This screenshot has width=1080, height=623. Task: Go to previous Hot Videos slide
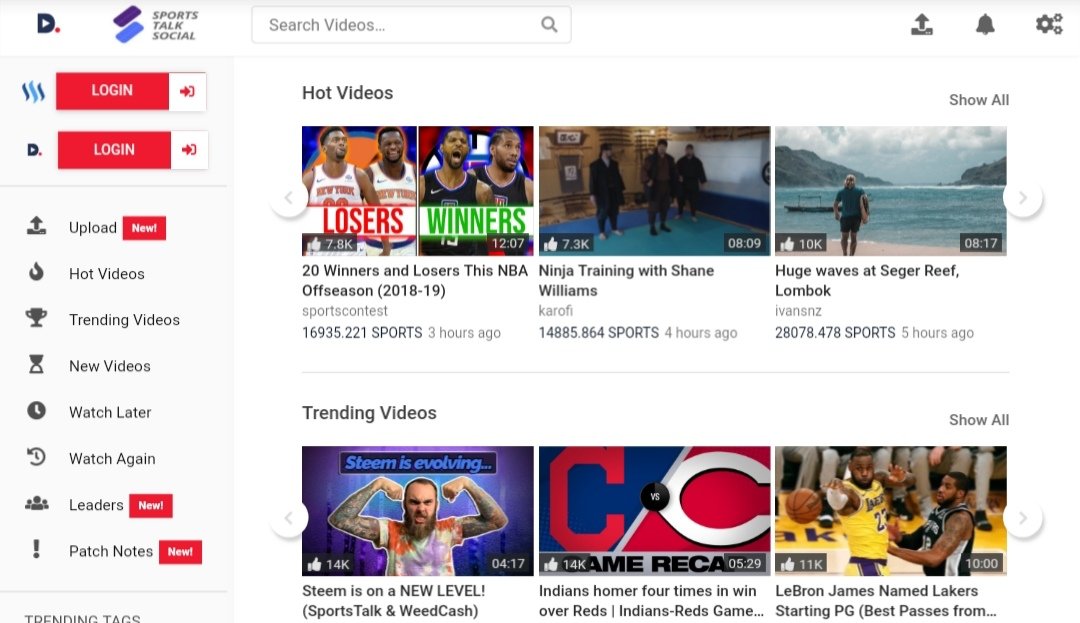[x=289, y=198]
